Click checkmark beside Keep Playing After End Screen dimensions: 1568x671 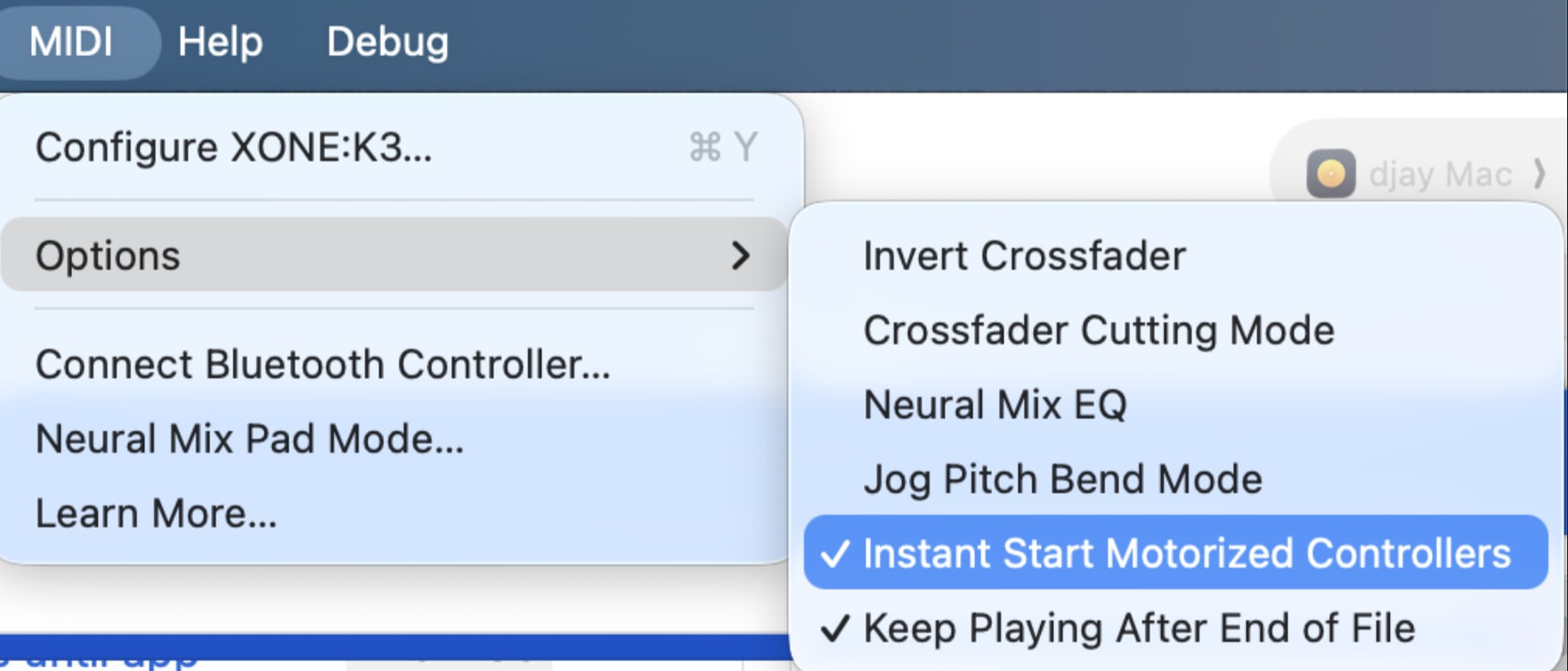point(834,629)
